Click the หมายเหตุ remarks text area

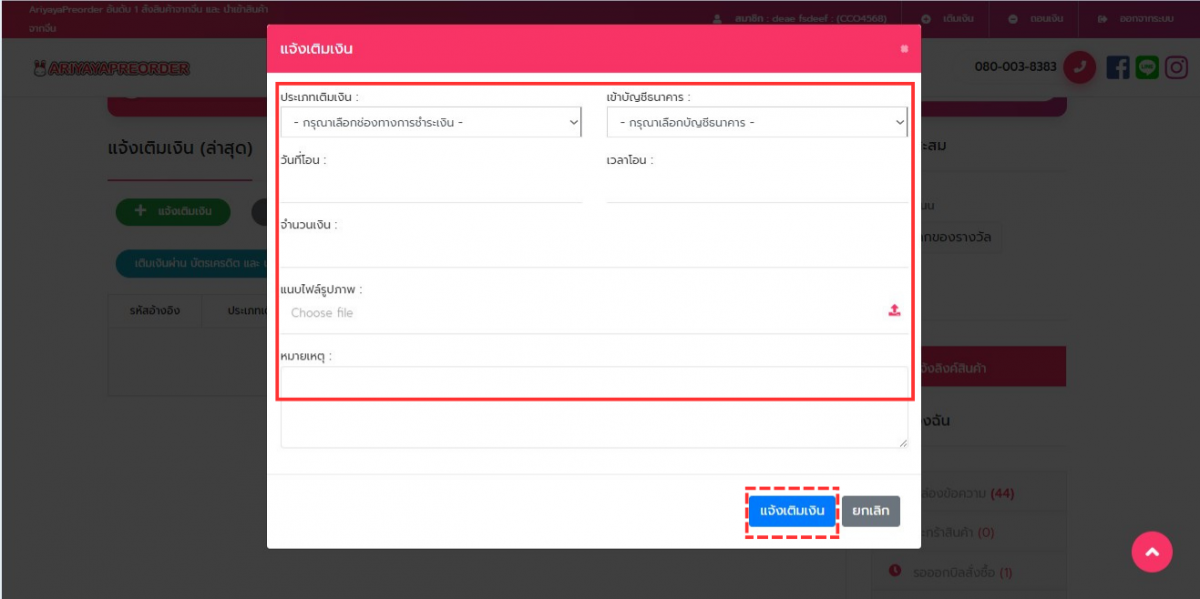[x=594, y=407]
